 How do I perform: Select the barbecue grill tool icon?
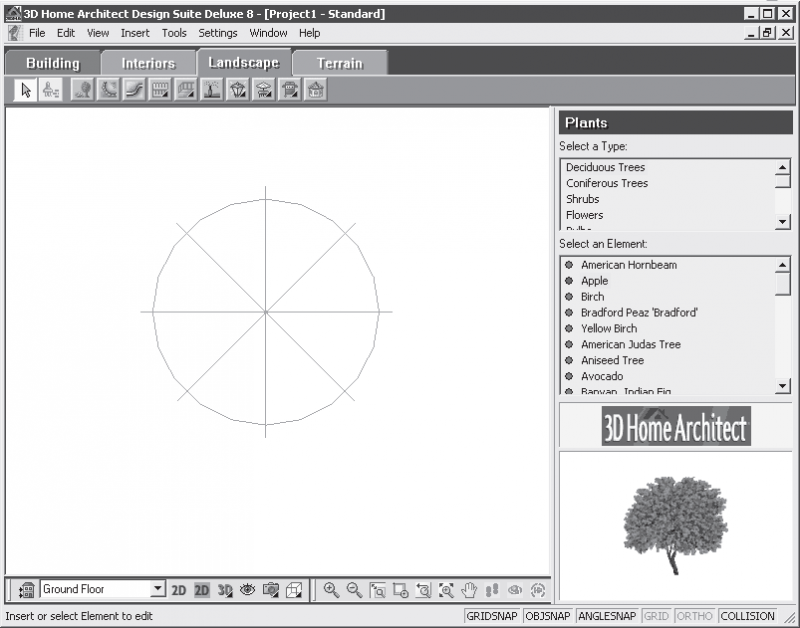(290, 90)
